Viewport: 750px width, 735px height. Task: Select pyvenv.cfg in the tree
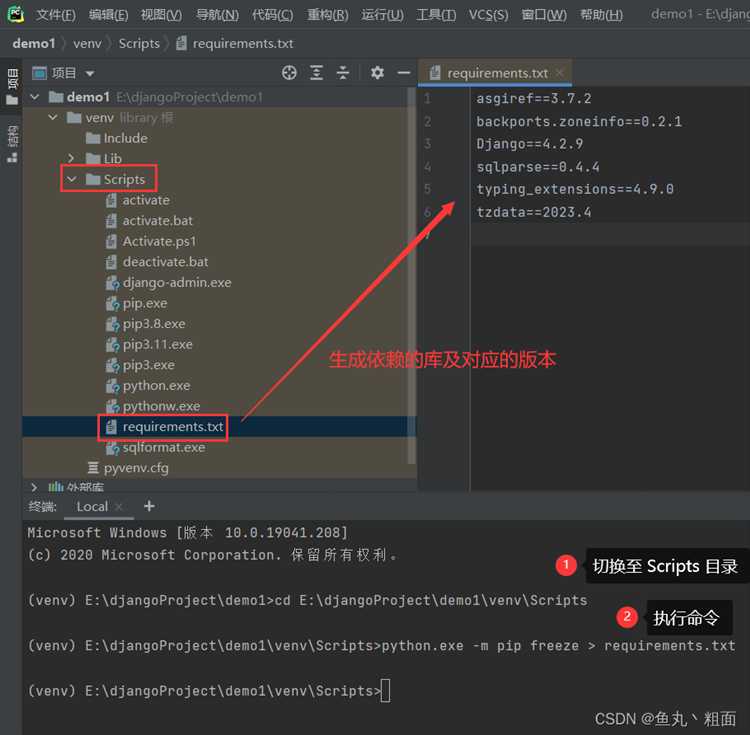coord(127,468)
